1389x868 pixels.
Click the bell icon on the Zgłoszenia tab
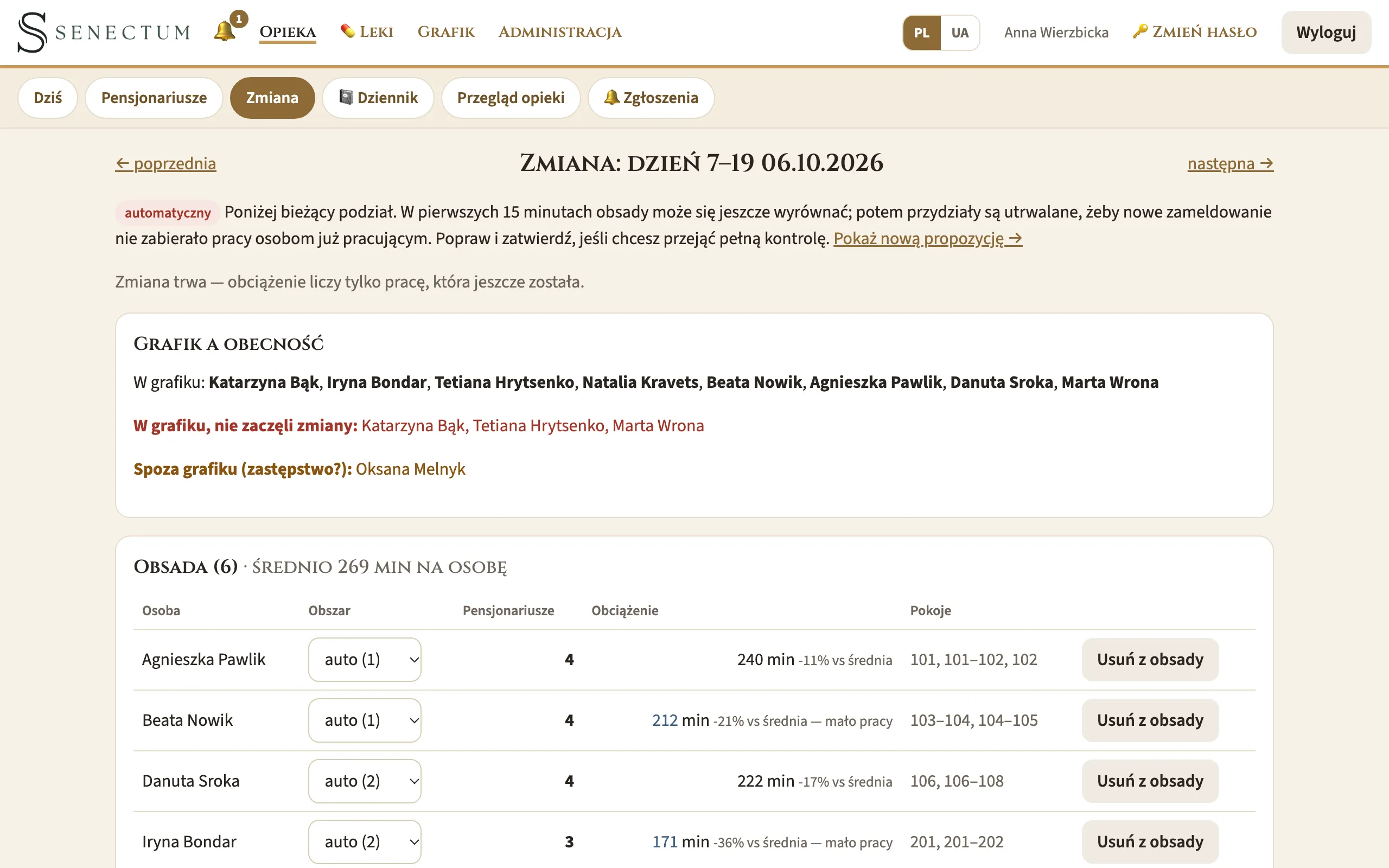click(x=611, y=97)
